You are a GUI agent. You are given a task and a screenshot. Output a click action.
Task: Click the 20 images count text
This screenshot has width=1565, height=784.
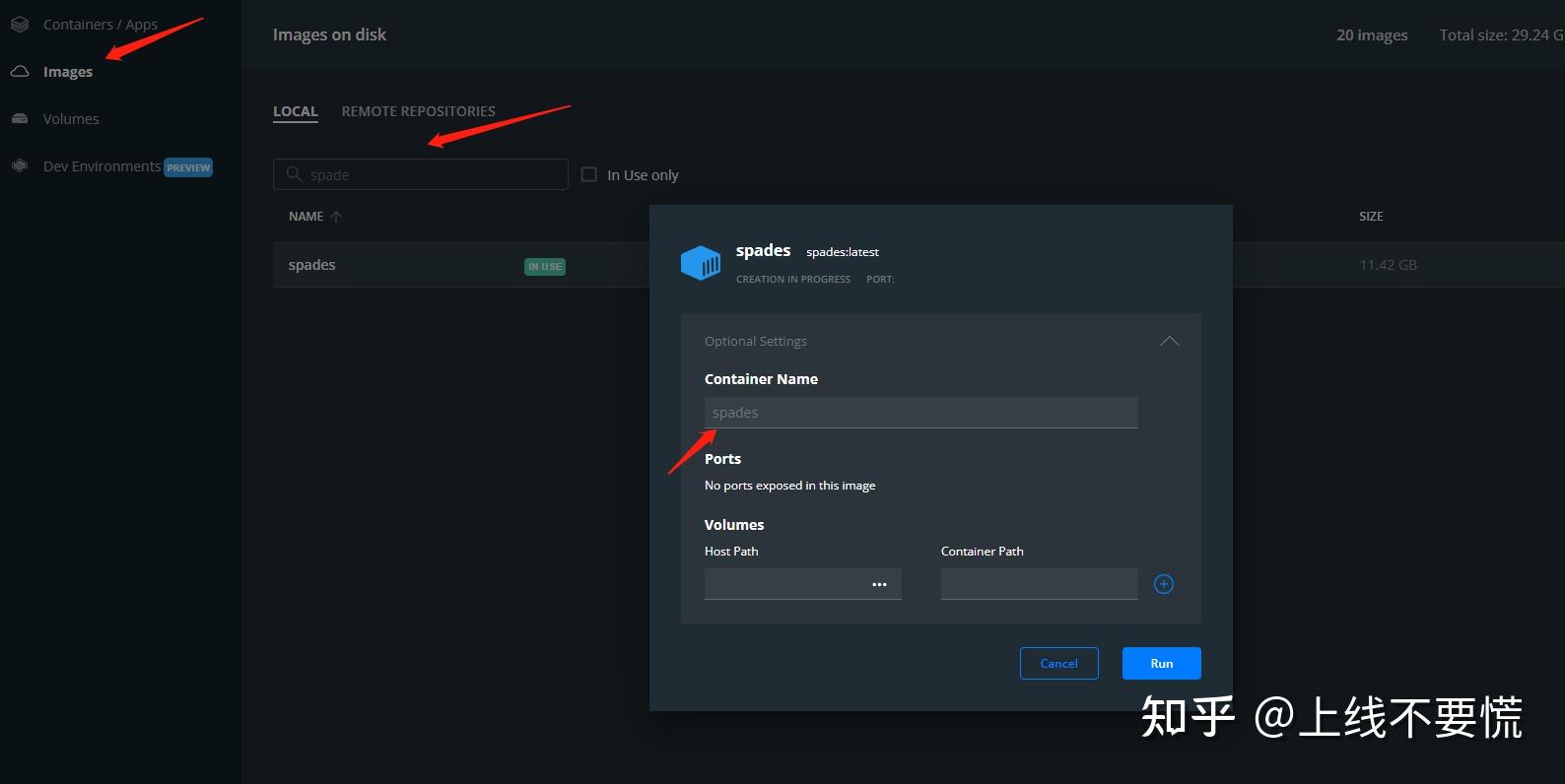[1372, 34]
